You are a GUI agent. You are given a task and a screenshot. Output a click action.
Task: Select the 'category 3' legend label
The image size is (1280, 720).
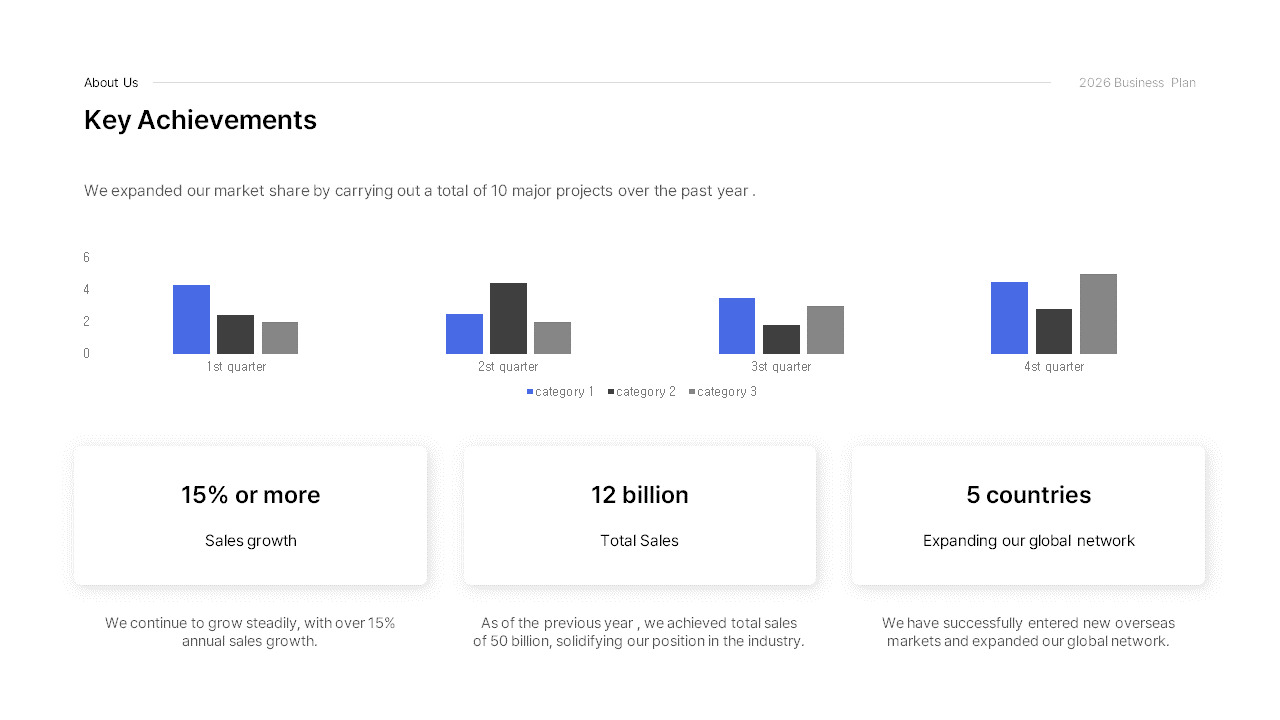727,392
